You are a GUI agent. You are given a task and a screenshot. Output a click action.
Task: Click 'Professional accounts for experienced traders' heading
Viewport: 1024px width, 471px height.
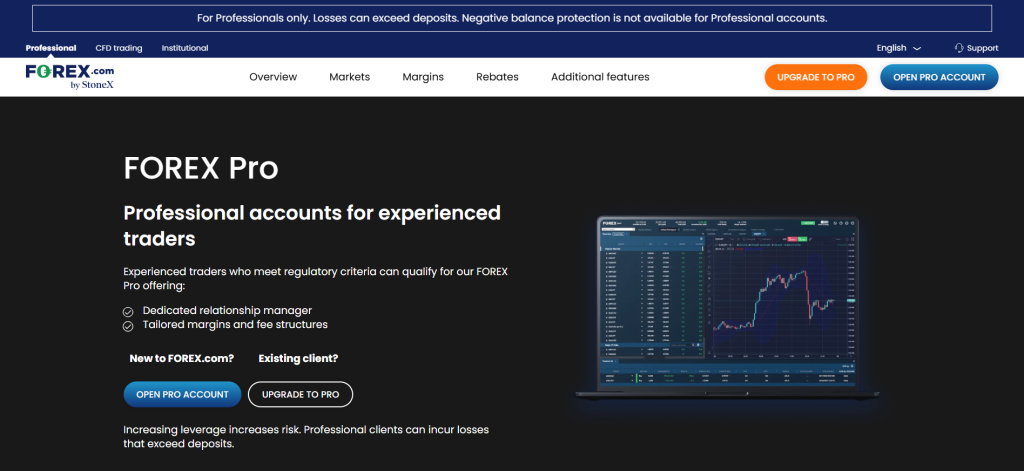[x=312, y=225]
